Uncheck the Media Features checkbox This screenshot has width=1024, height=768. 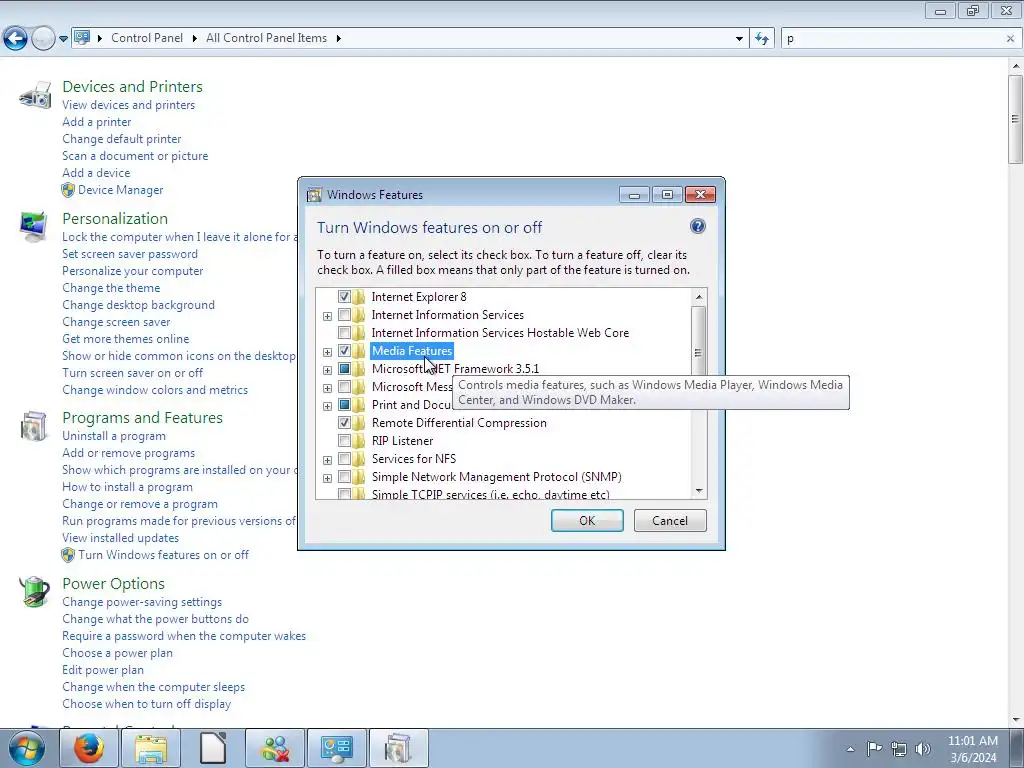coord(344,351)
